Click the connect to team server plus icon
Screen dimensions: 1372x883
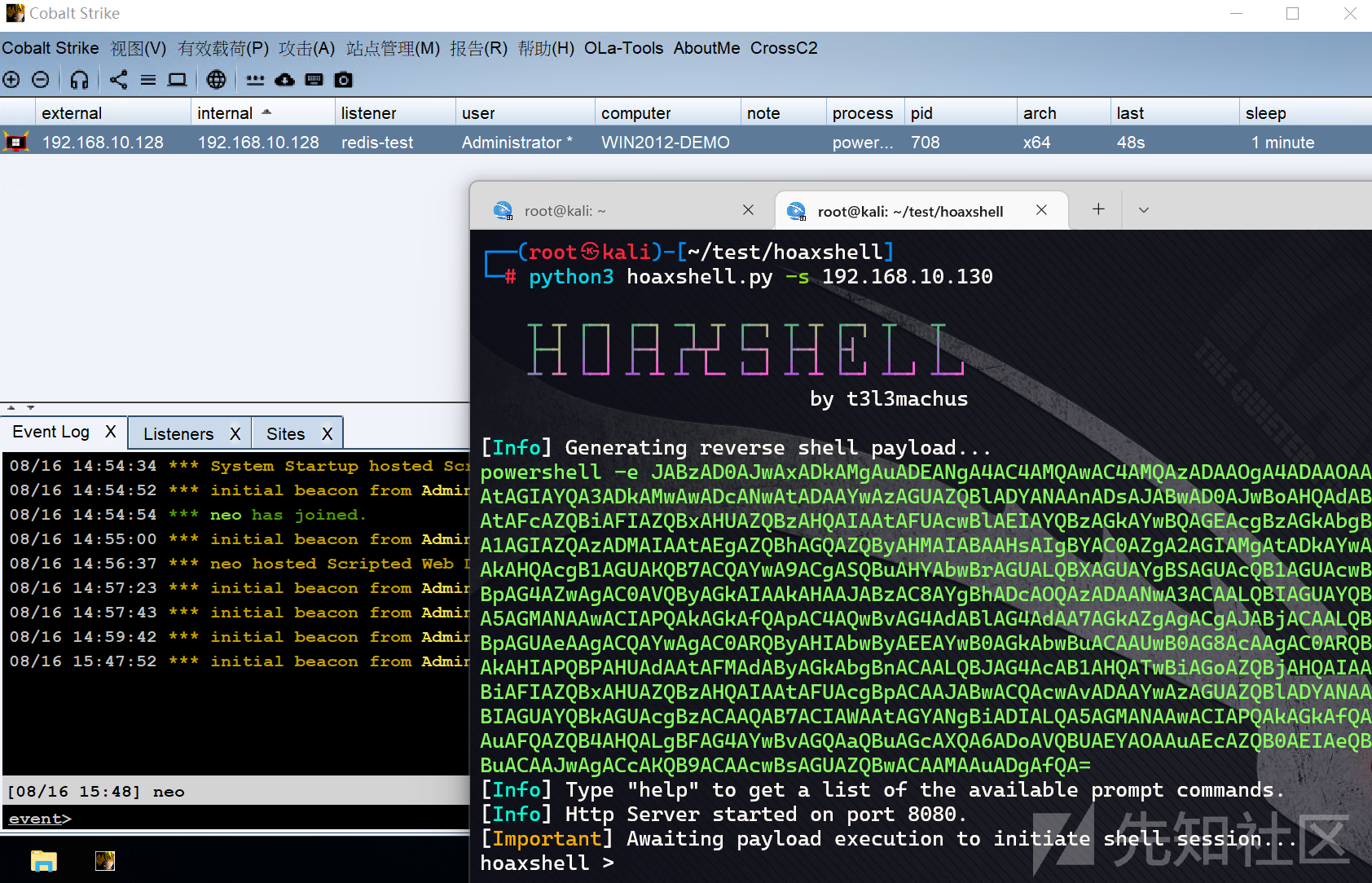[x=11, y=80]
